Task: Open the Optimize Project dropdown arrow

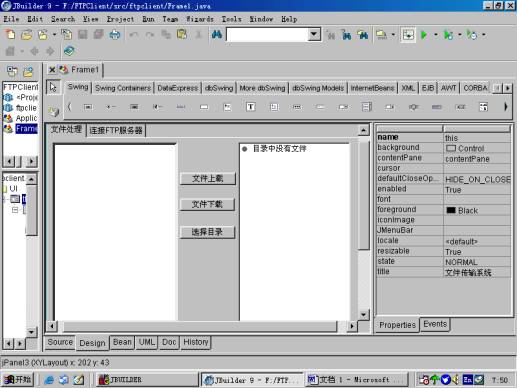Action: (x=484, y=34)
